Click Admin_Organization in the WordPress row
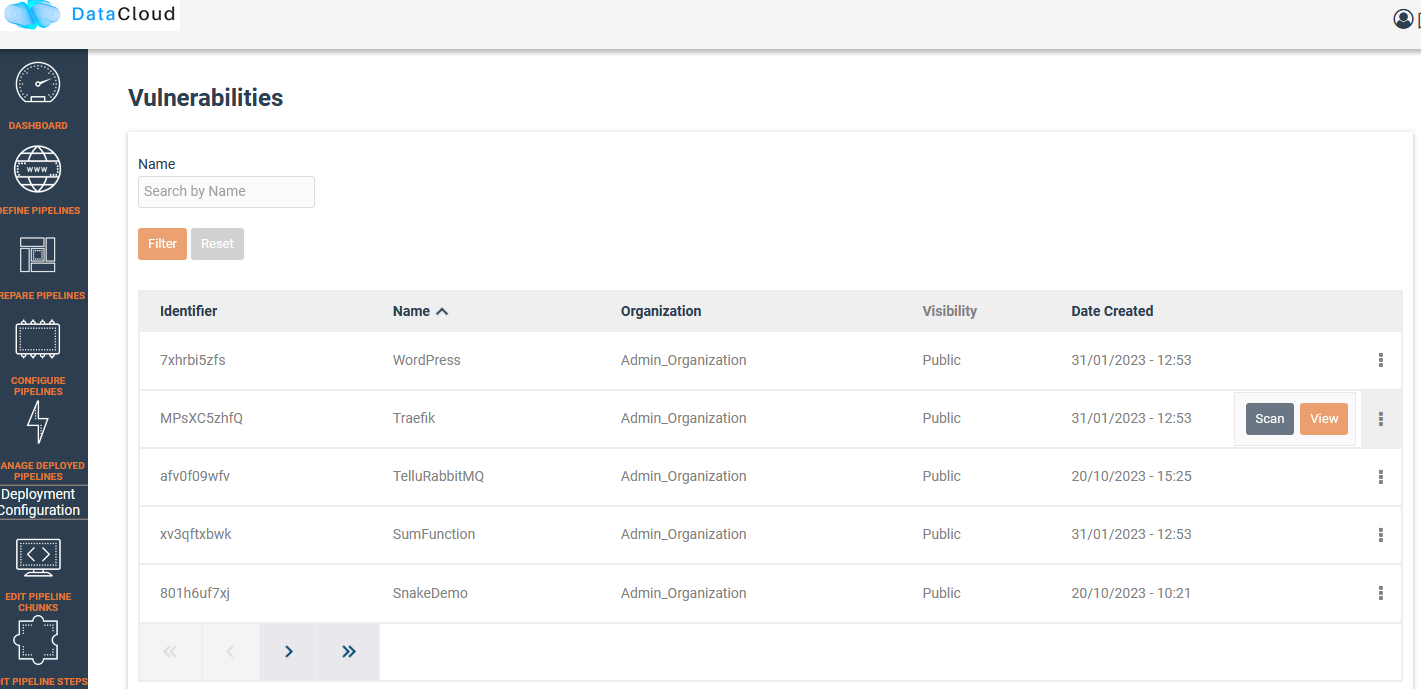Screen dimensions: 1421x689 coord(684,360)
